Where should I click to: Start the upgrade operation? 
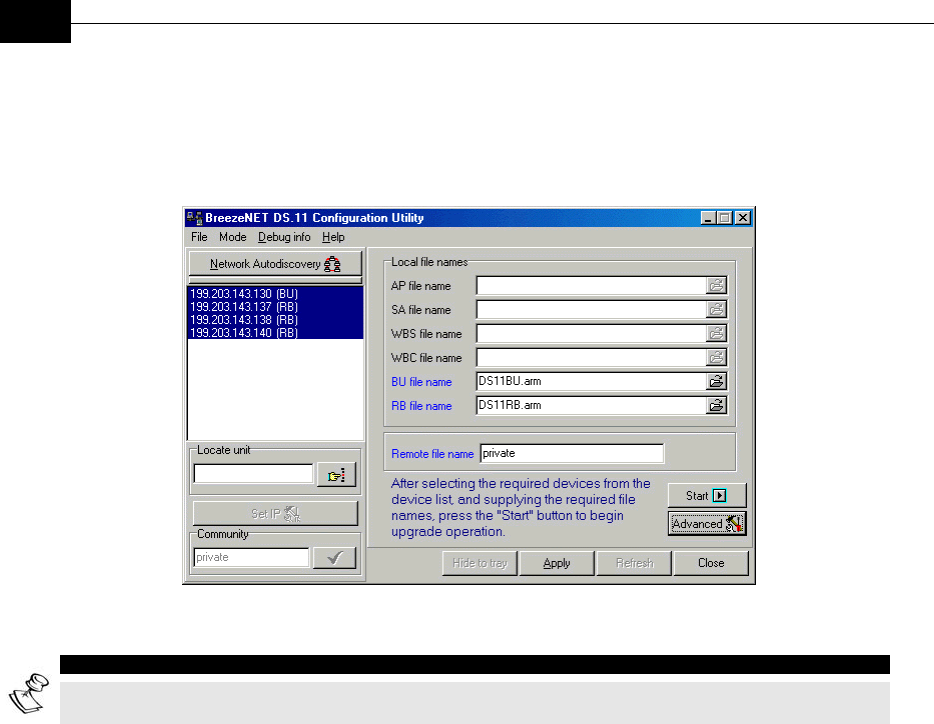(x=706, y=495)
